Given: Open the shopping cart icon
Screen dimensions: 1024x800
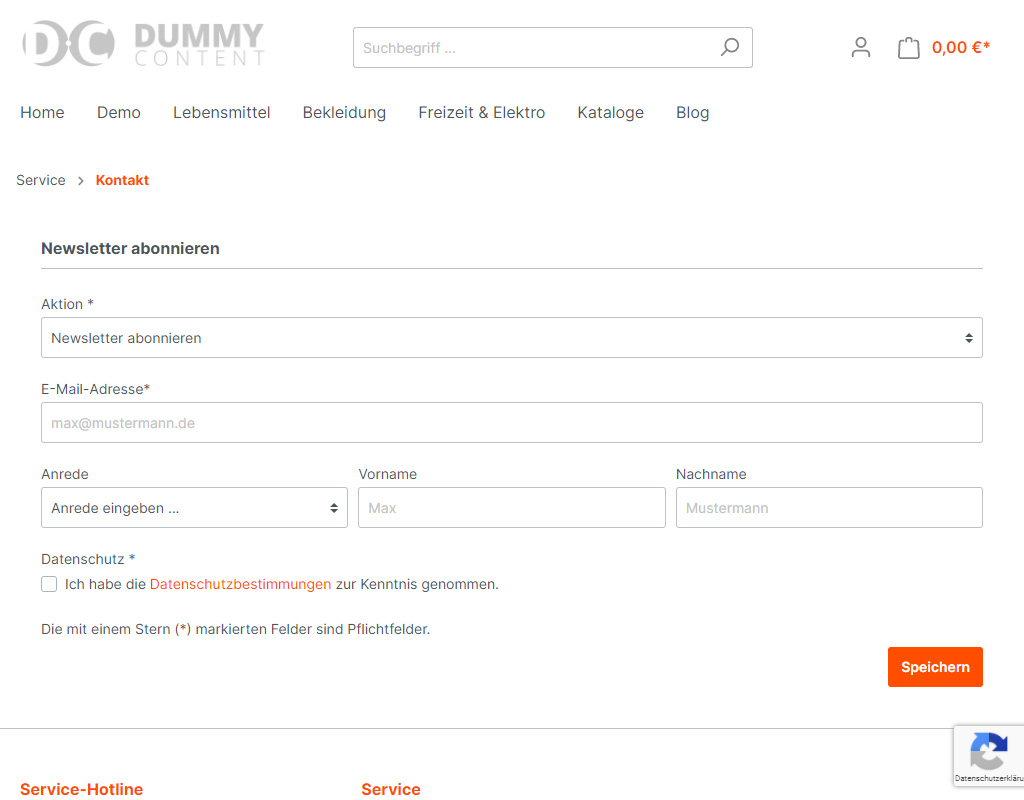Looking at the screenshot, I should pyautogui.click(x=908, y=47).
